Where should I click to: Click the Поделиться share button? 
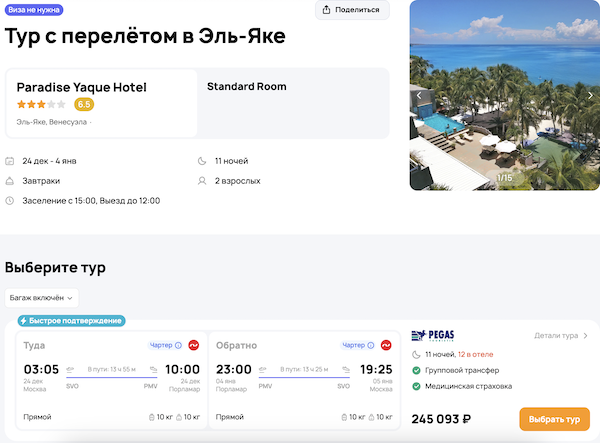tap(352, 10)
